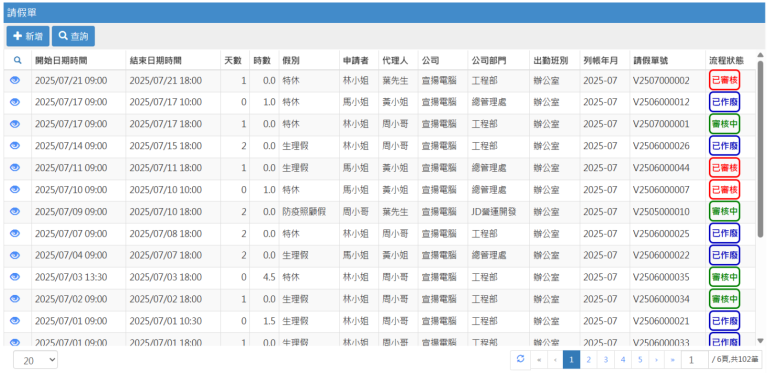Click 已作廢 status badge of V2506000026
This screenshot has width=768, height=377.
724,146
